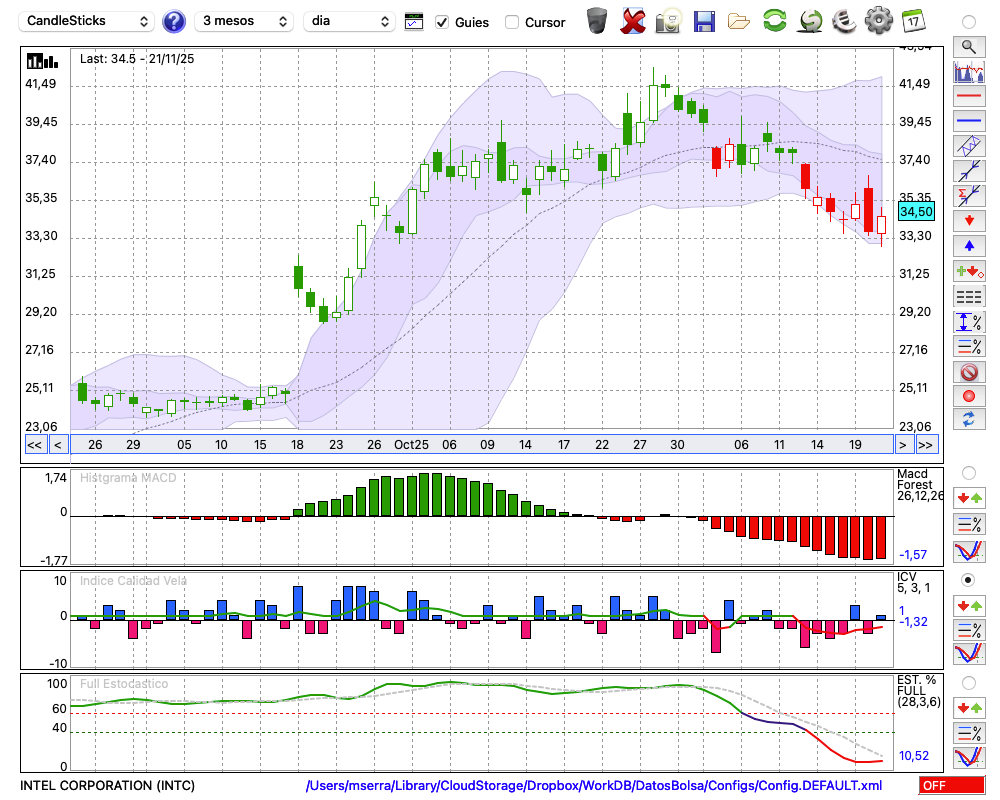Screen dimensions: 1000x800
Task: Click ICV panel curve indicator button
Action: click(x=969, y=654)
